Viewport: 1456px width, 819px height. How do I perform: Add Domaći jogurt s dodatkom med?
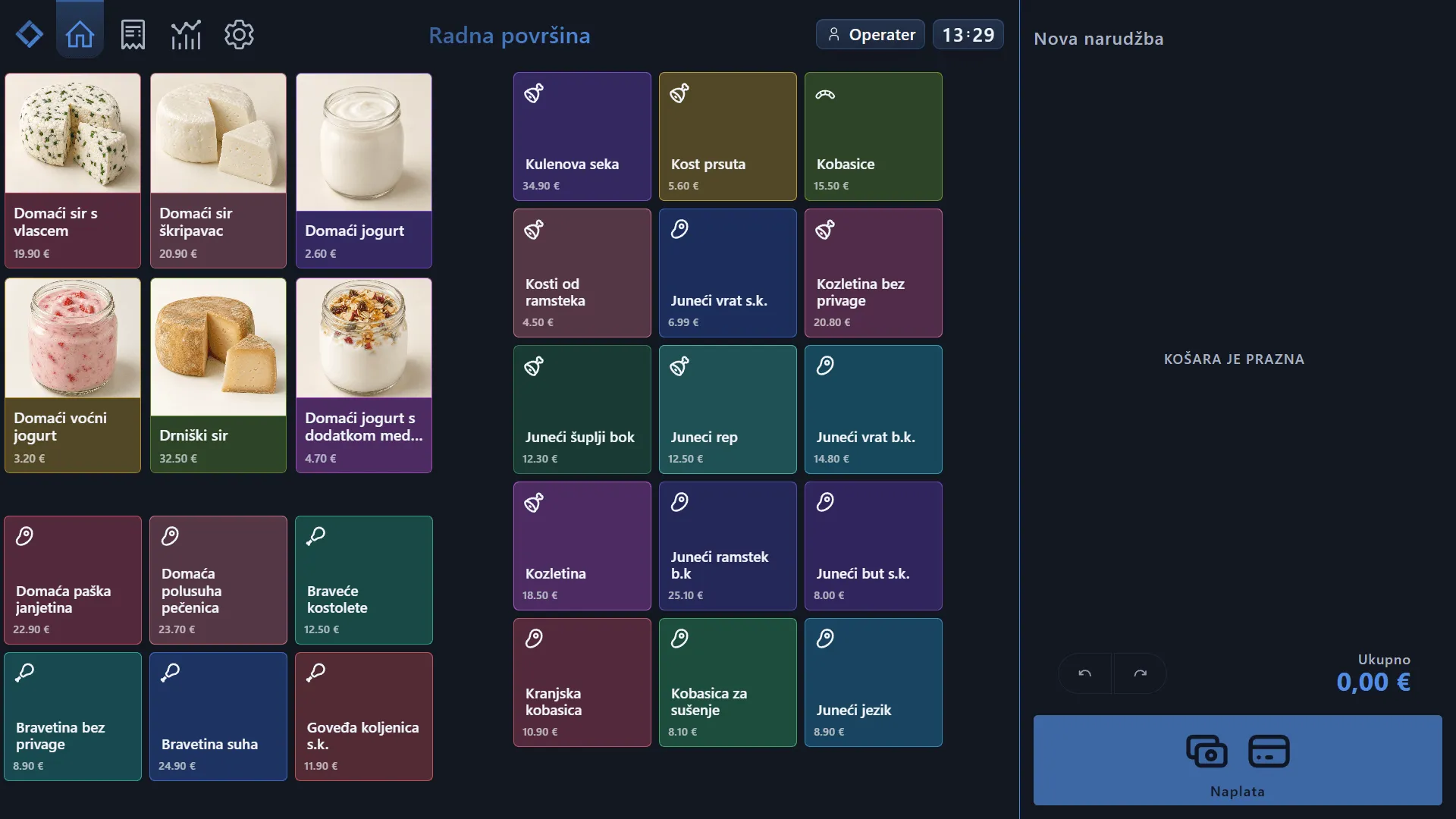(364, 375)
